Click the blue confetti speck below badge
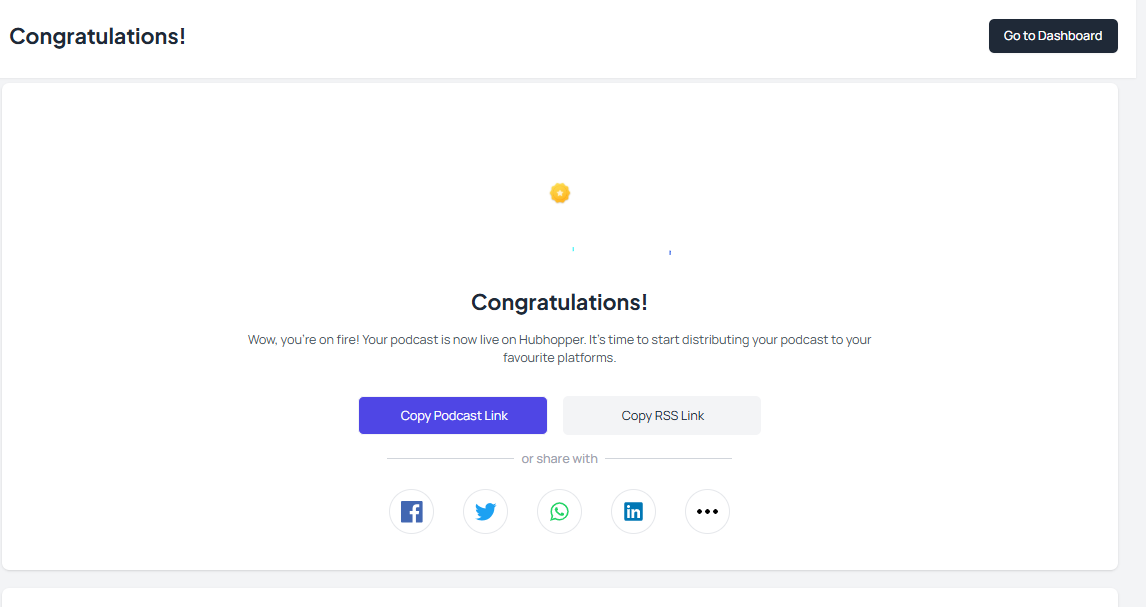The image size is (1146, 607). [669, 253]
